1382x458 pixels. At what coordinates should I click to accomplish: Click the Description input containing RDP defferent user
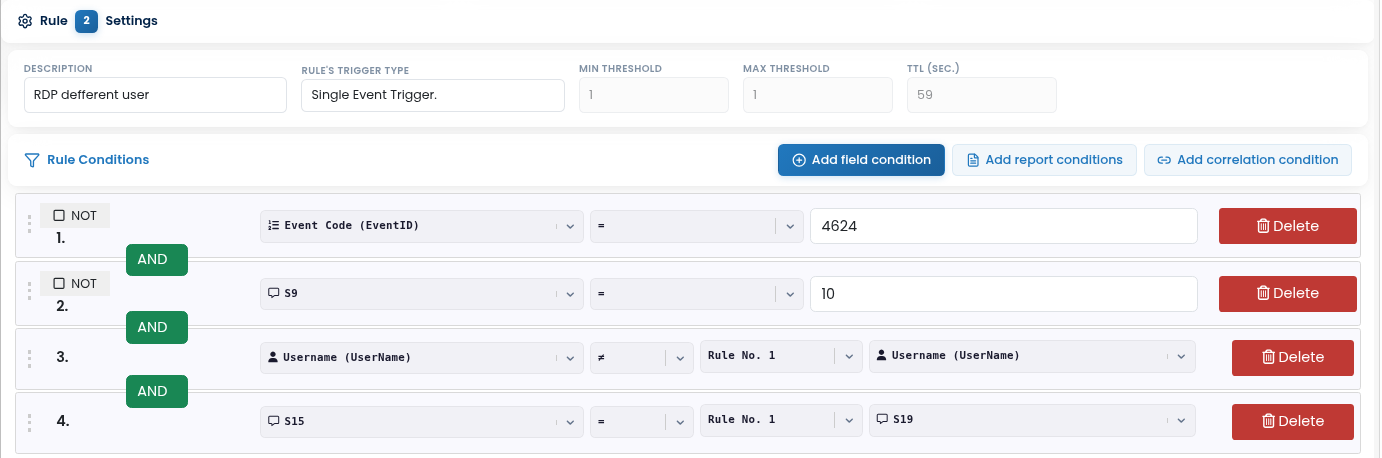click(155, 96)
